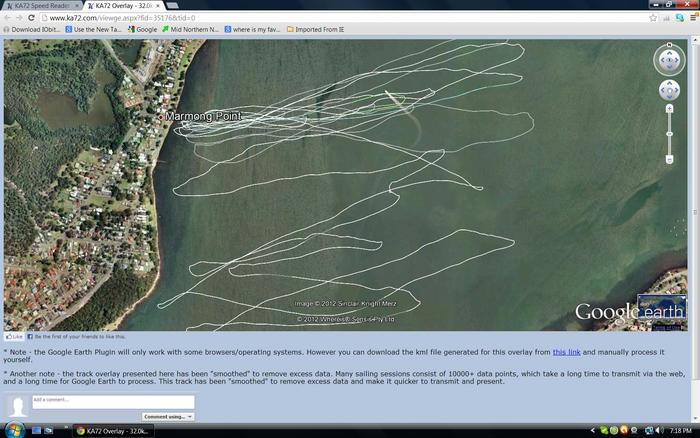Click the Google Earth look-around compass control
This screenshot has height=438, width=700.
click(669, 59)
